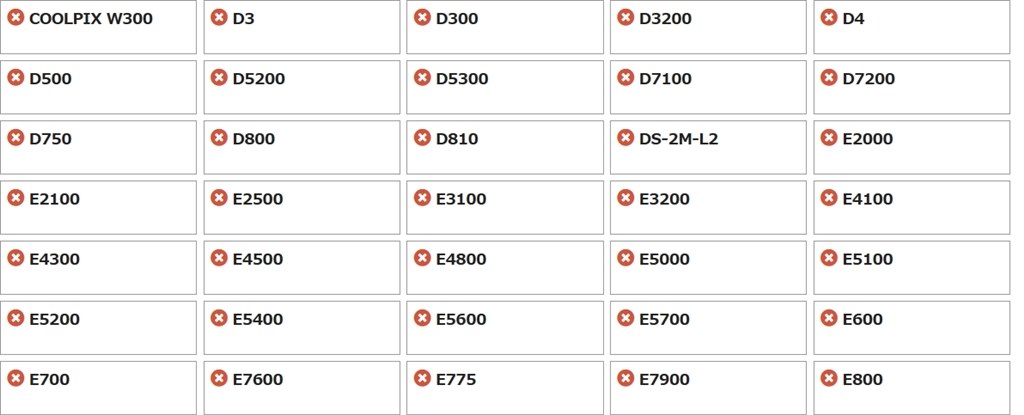Click the E5700 model label

point(664,319)
